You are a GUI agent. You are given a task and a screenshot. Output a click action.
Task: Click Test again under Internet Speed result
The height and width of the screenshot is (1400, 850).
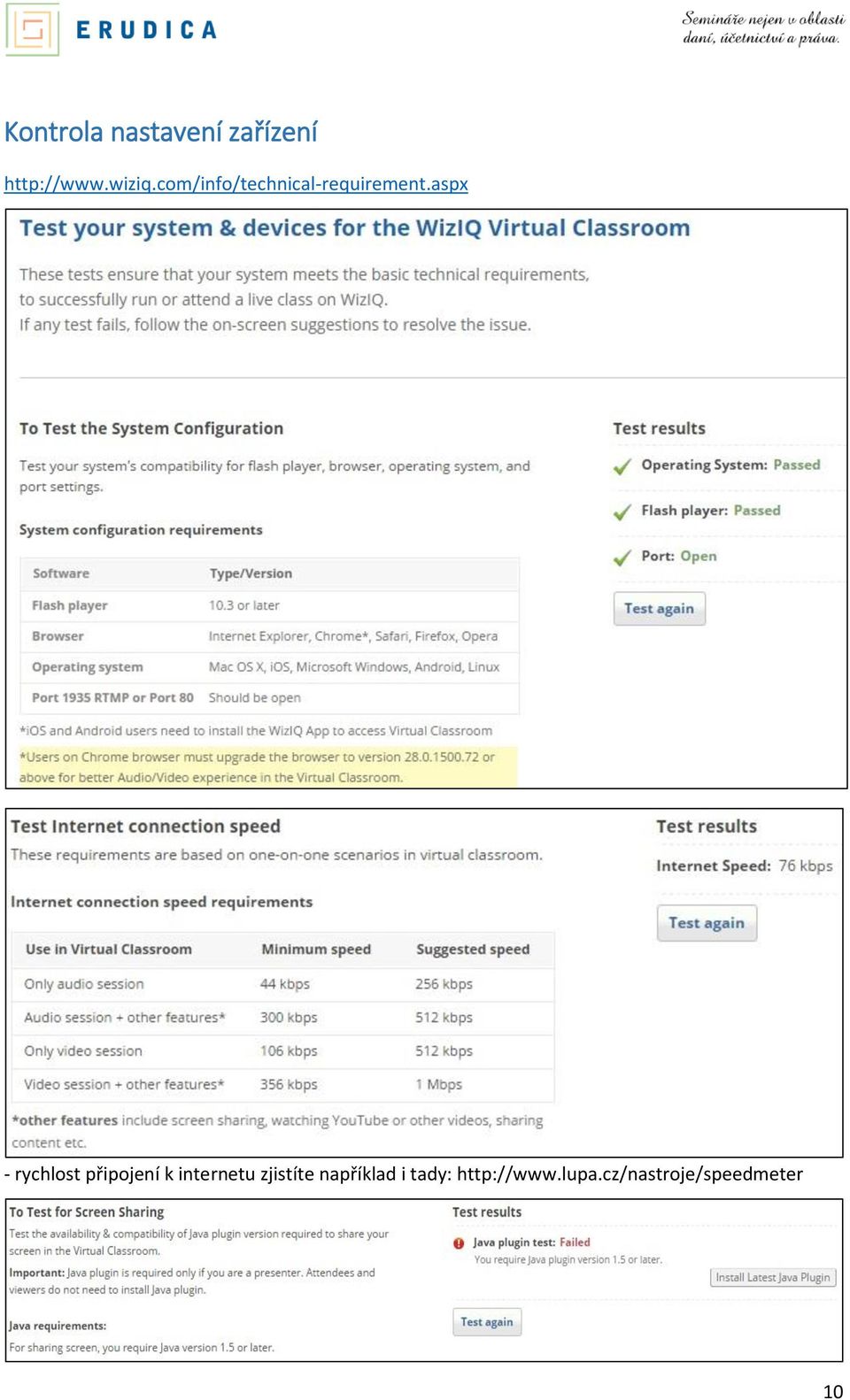pos(707,923)
